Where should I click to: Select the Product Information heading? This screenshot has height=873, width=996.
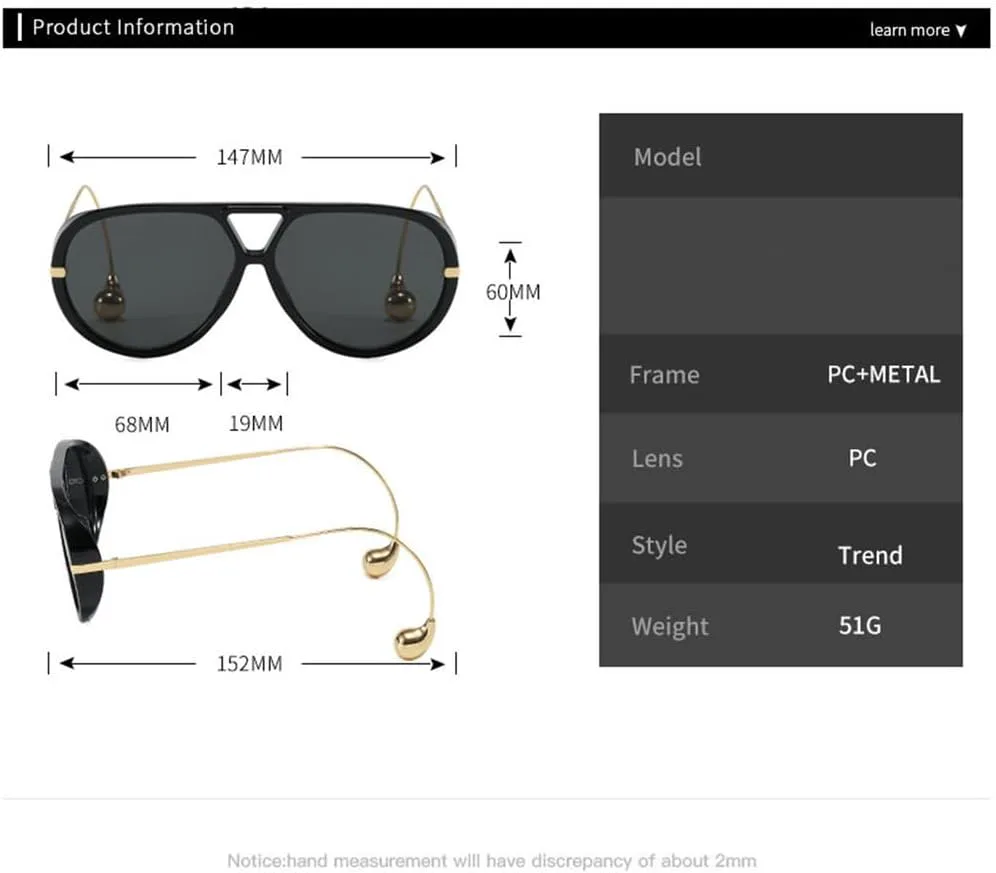[x=132, y=27]
